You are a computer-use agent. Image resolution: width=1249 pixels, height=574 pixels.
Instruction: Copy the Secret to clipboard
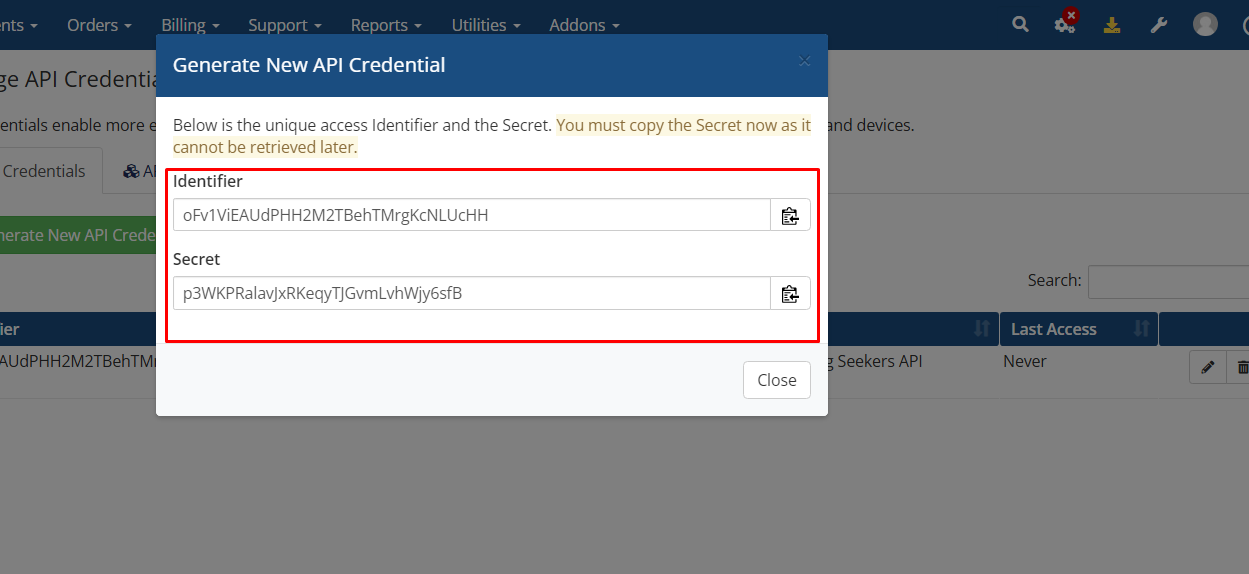[790, 293]
